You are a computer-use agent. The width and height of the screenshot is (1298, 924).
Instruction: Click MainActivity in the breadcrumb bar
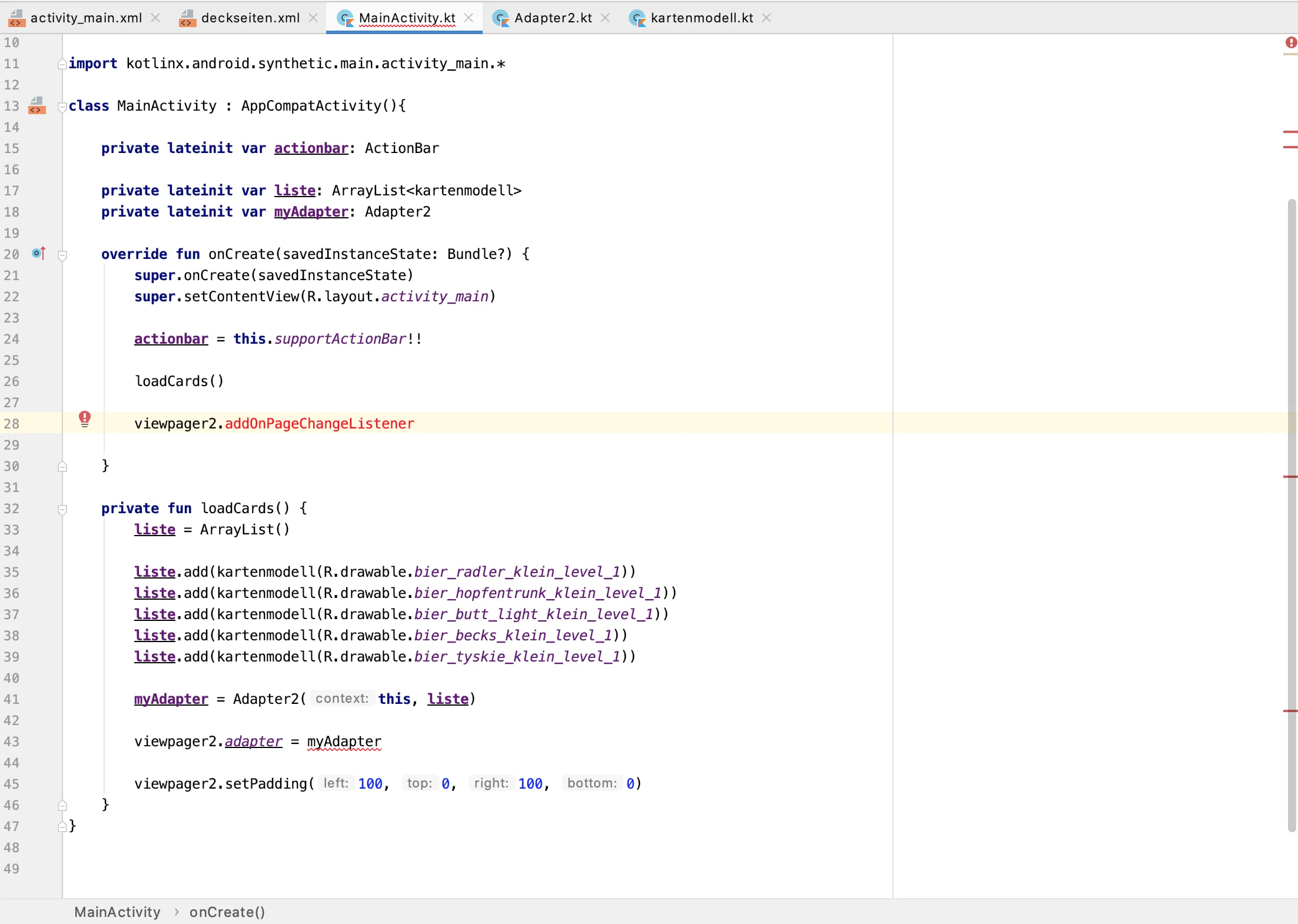tap(117, 912)
